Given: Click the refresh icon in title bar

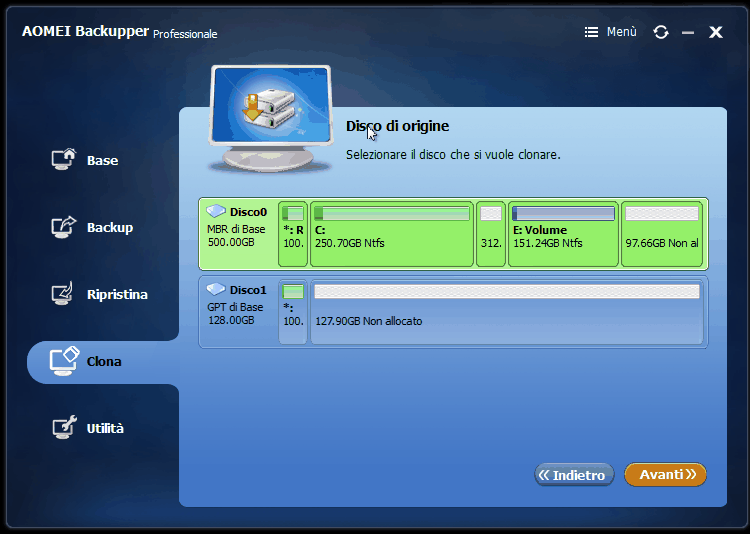Looking at the screenshot, I should (661, 32).
